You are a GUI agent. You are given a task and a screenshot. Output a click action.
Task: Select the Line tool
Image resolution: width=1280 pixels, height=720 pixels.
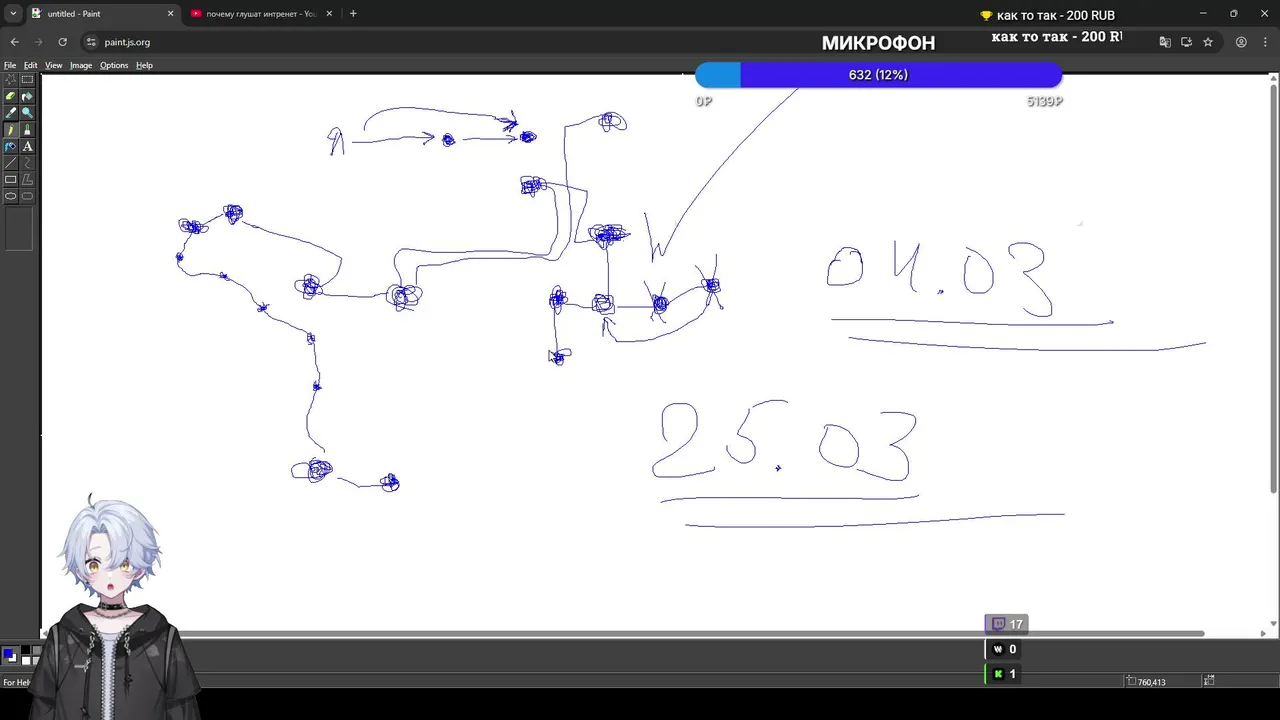(x=11, y=163)
